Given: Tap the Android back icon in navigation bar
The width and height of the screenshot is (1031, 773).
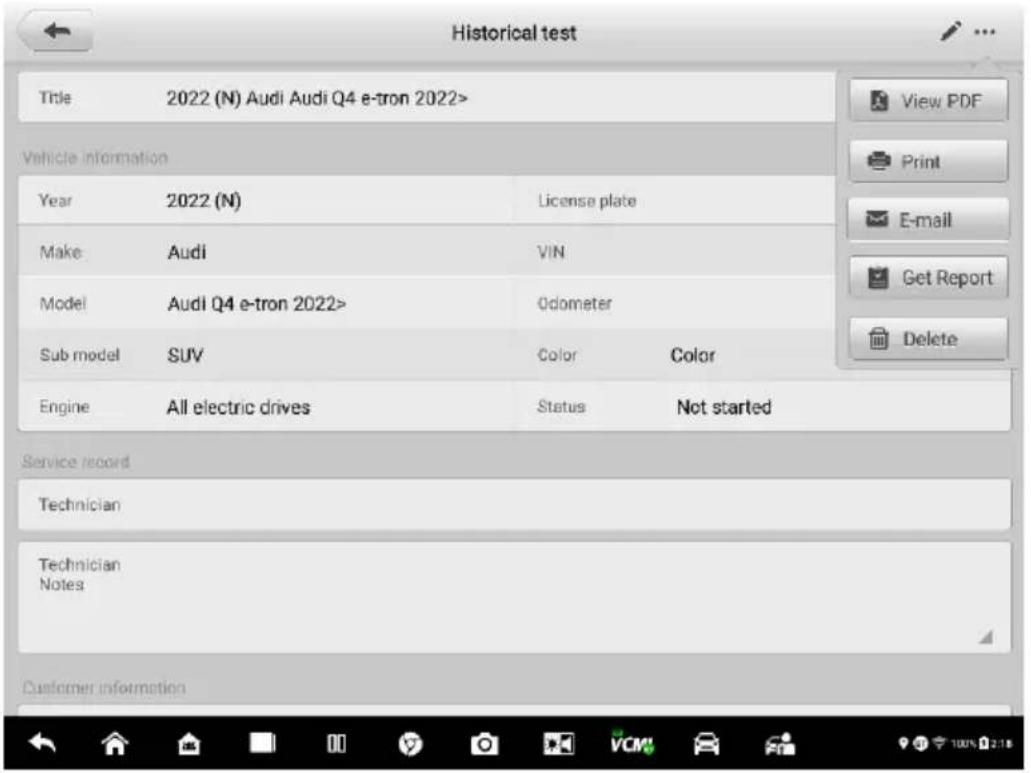Looking at the screenshot, I should pos(43,744).
